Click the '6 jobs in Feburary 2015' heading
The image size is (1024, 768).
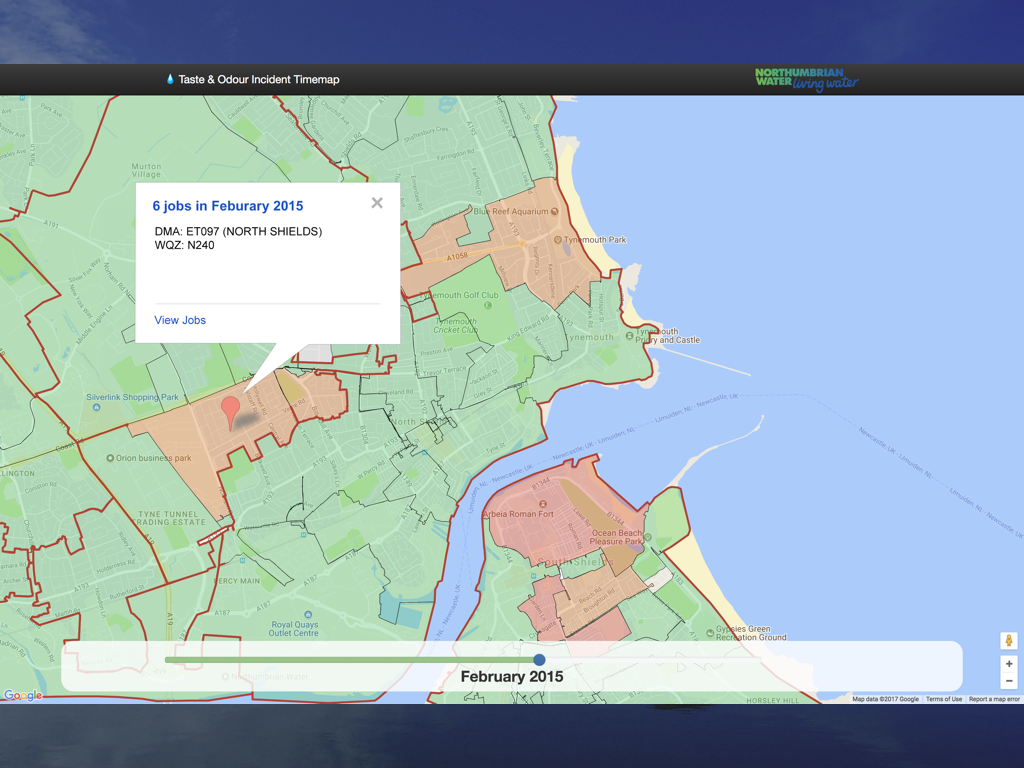[x=228, y=206]
